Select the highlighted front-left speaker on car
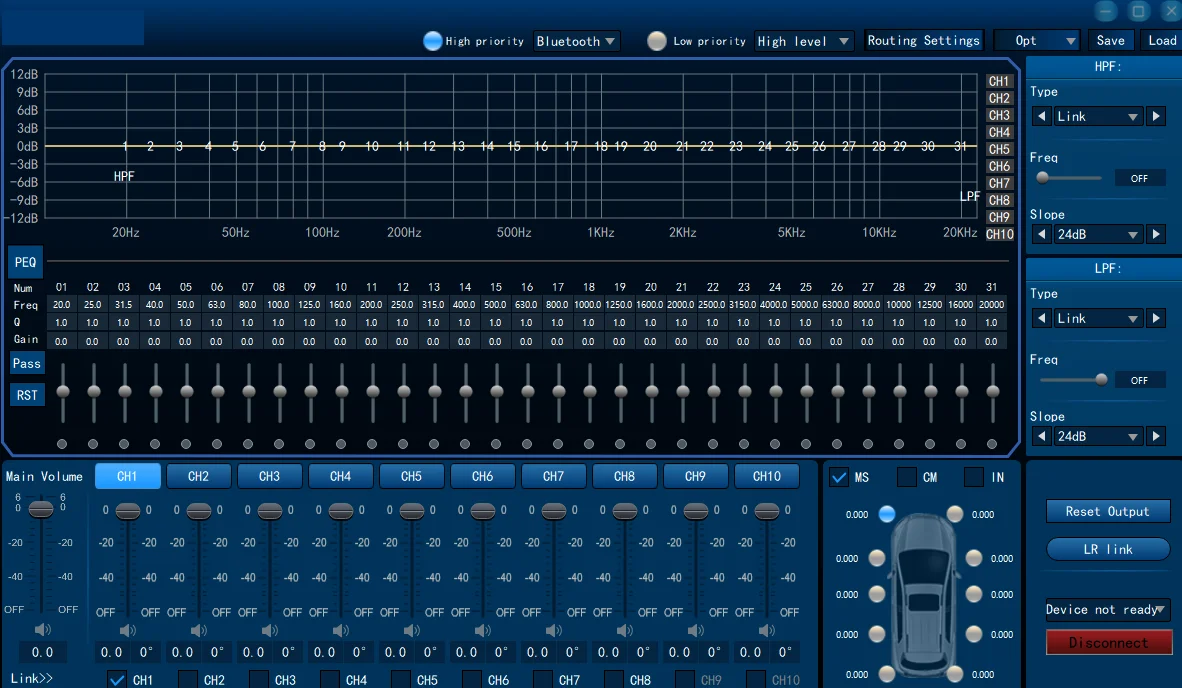 887,514
